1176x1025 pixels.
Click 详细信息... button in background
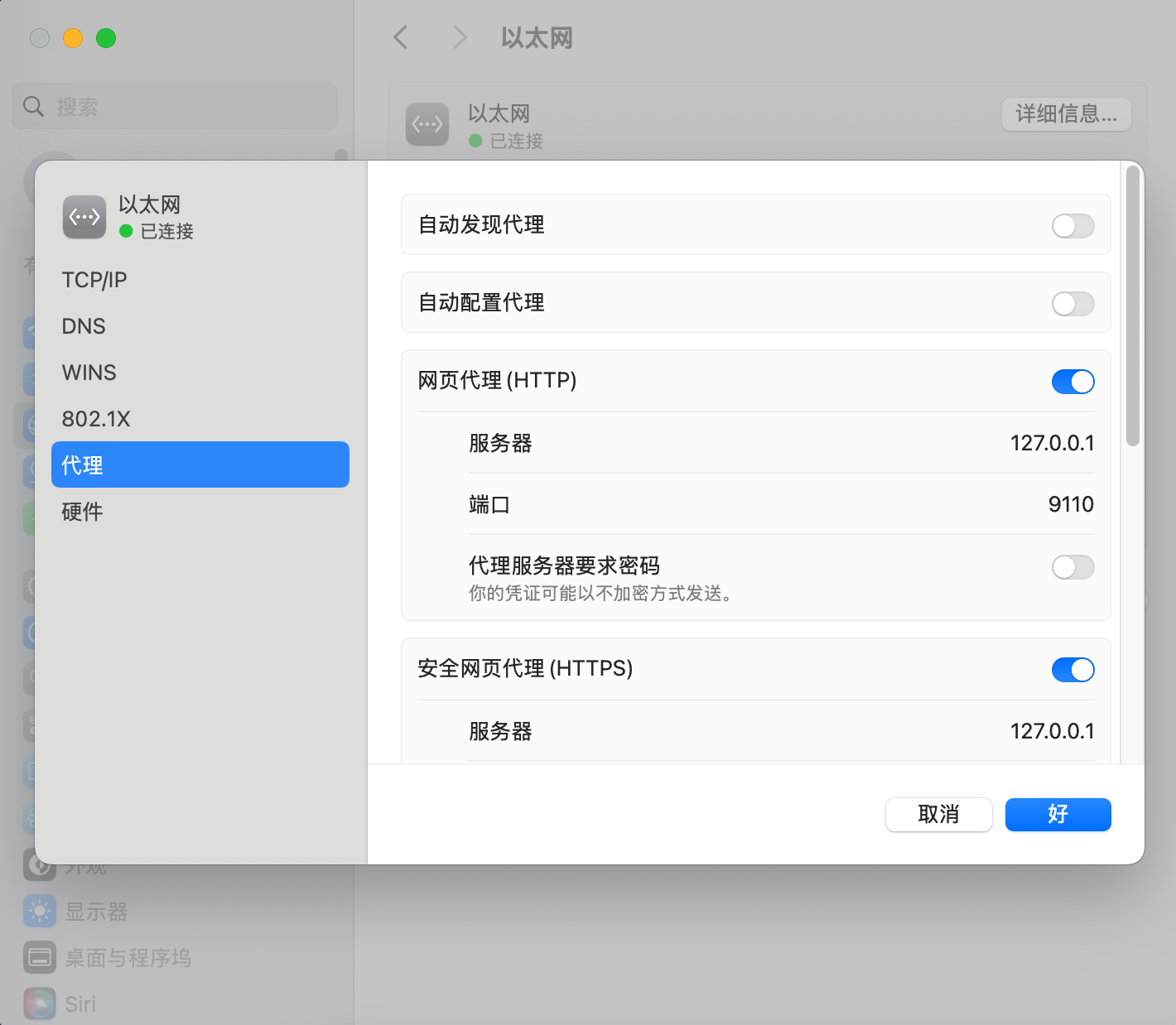[x=1067, y=114]
